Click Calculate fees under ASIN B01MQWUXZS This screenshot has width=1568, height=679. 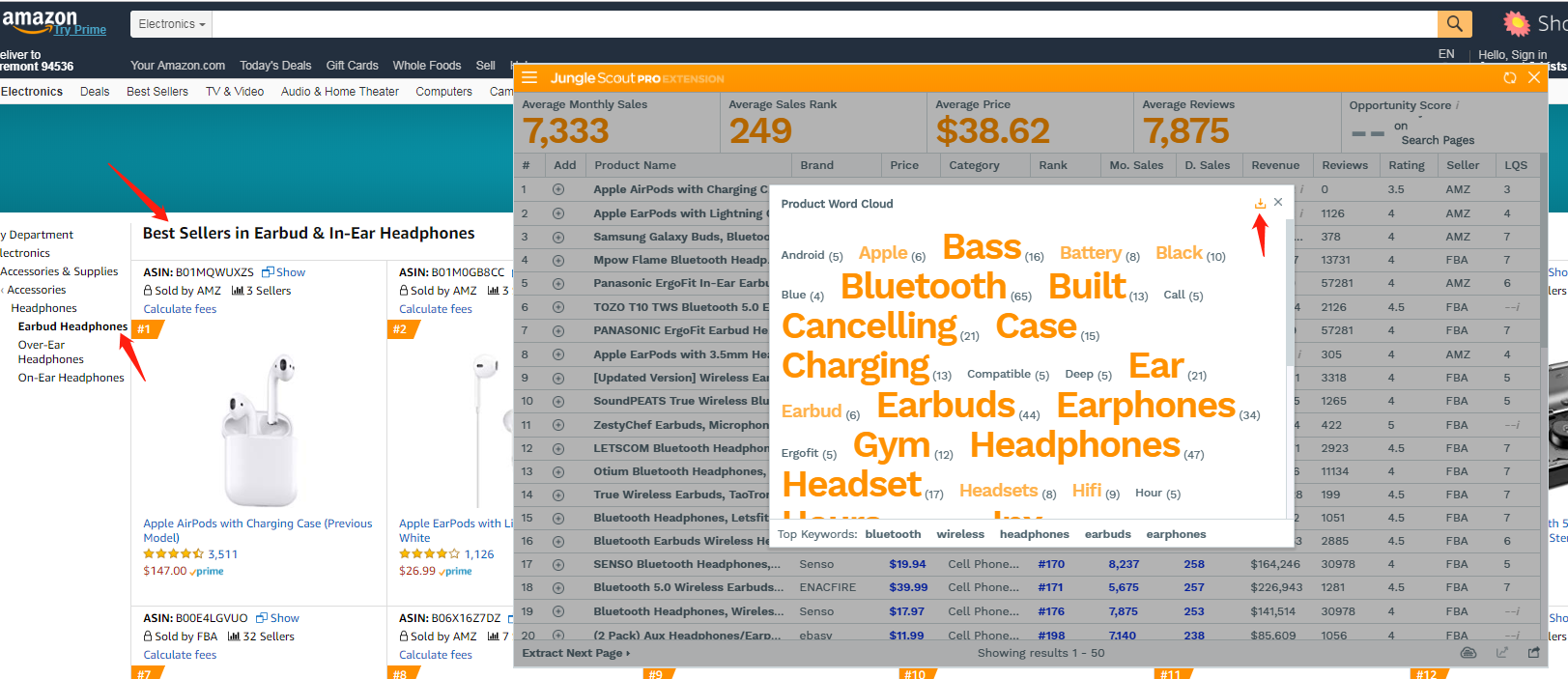click(x=180, y=309)
